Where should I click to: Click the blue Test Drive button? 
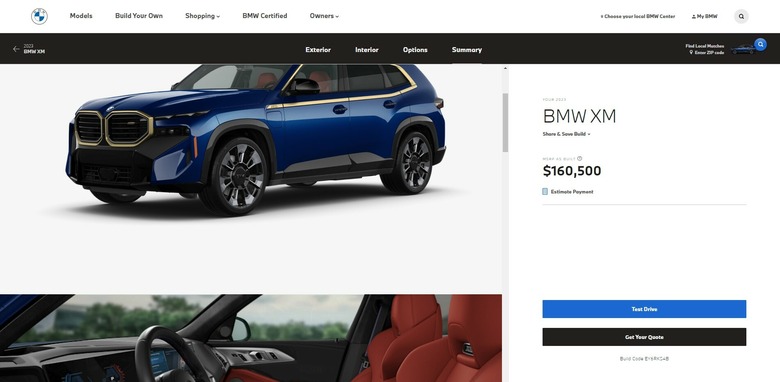[x=644, y=309]
